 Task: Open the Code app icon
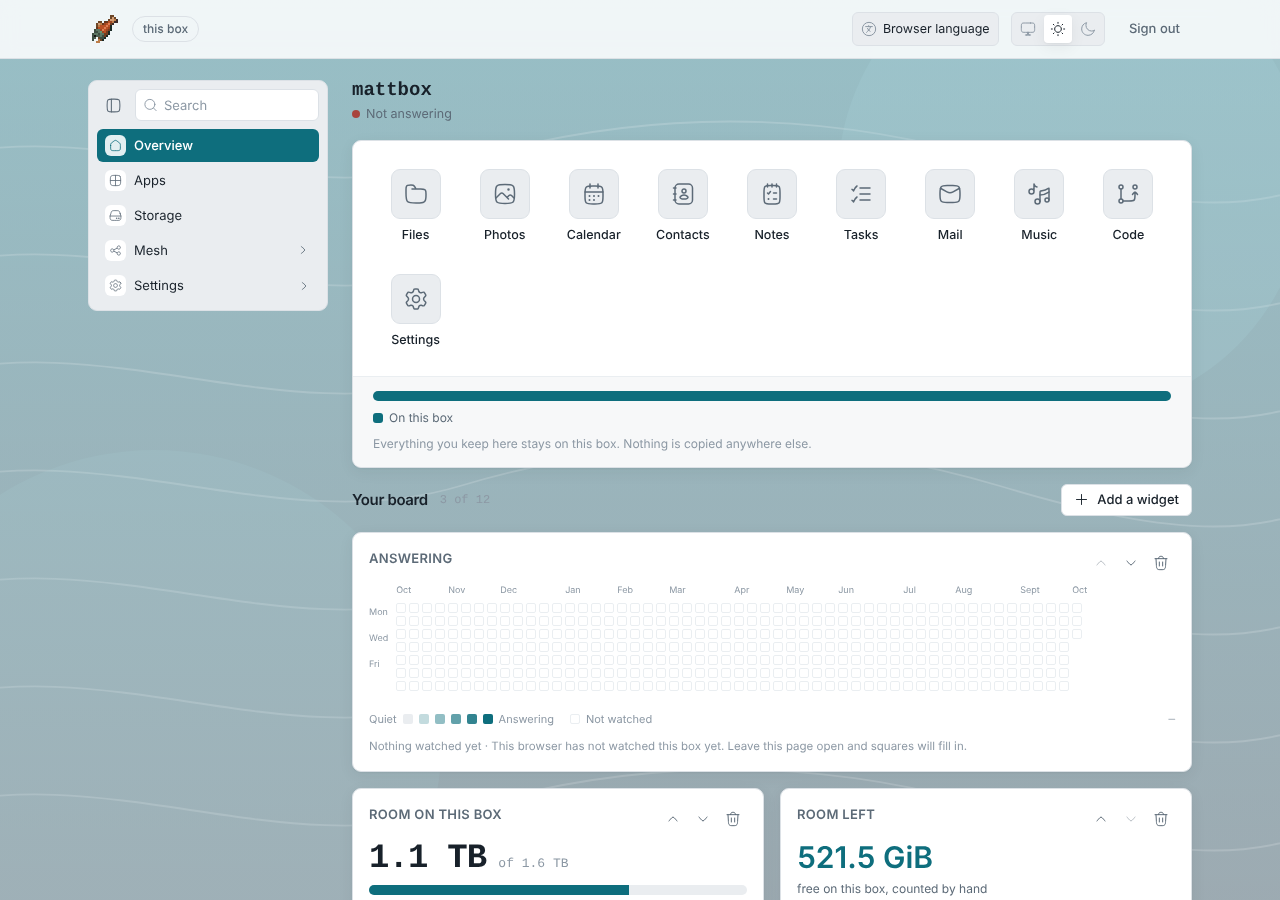(x=1128, y=194)
